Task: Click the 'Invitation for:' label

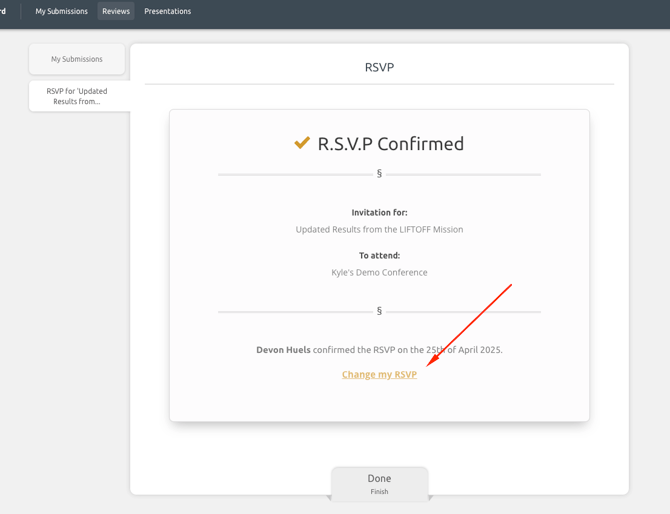Action: [379, 213]
